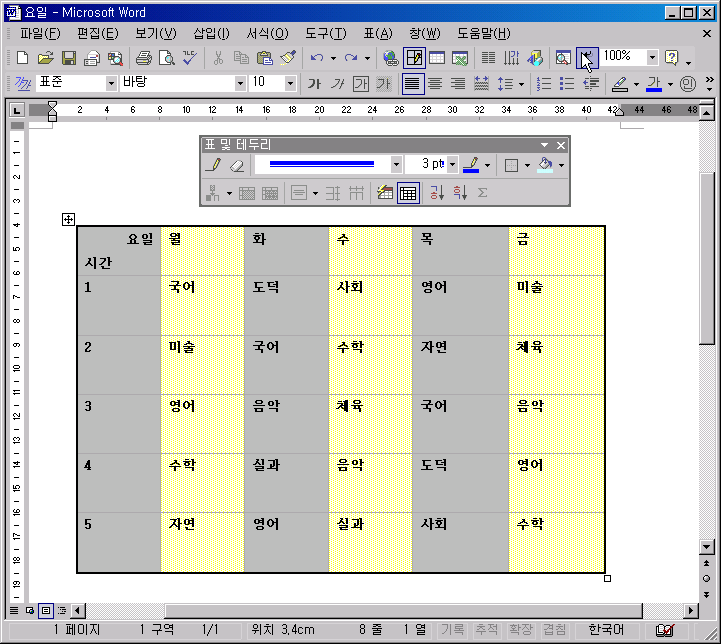Sort table descending

click(459, 193)
